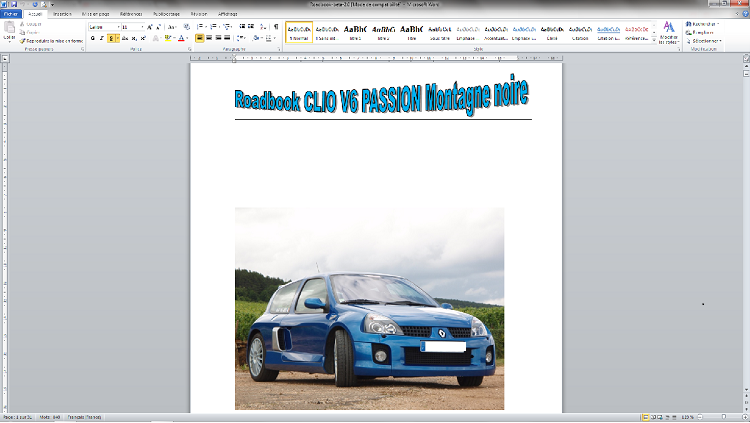Apply the Normal style
Viewport: 750px width, 423px height.
coord(299,32)
